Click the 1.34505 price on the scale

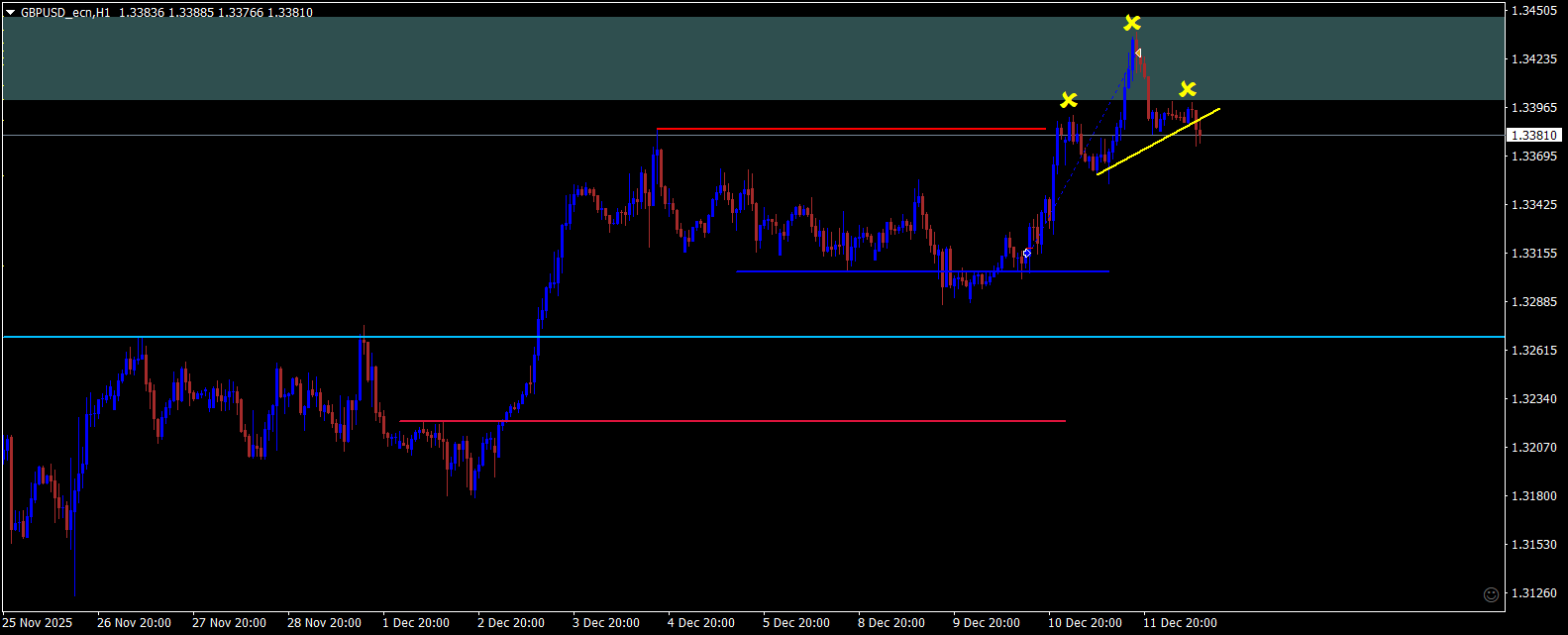(1533, 11)
